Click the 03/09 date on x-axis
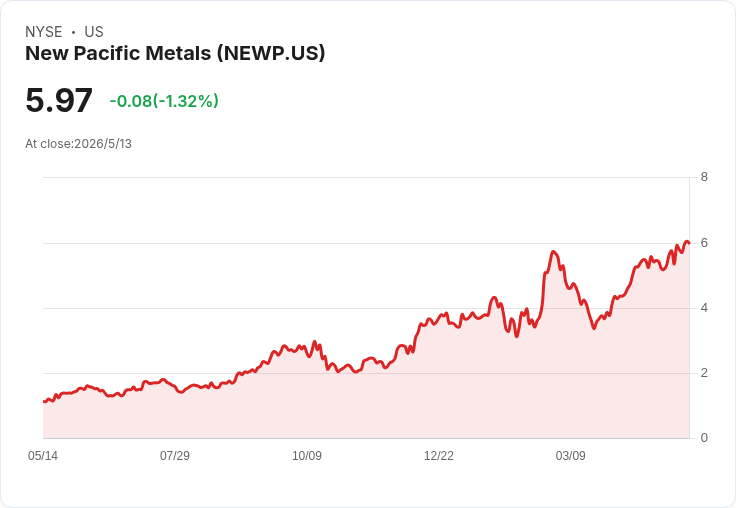 pos(570,456)
